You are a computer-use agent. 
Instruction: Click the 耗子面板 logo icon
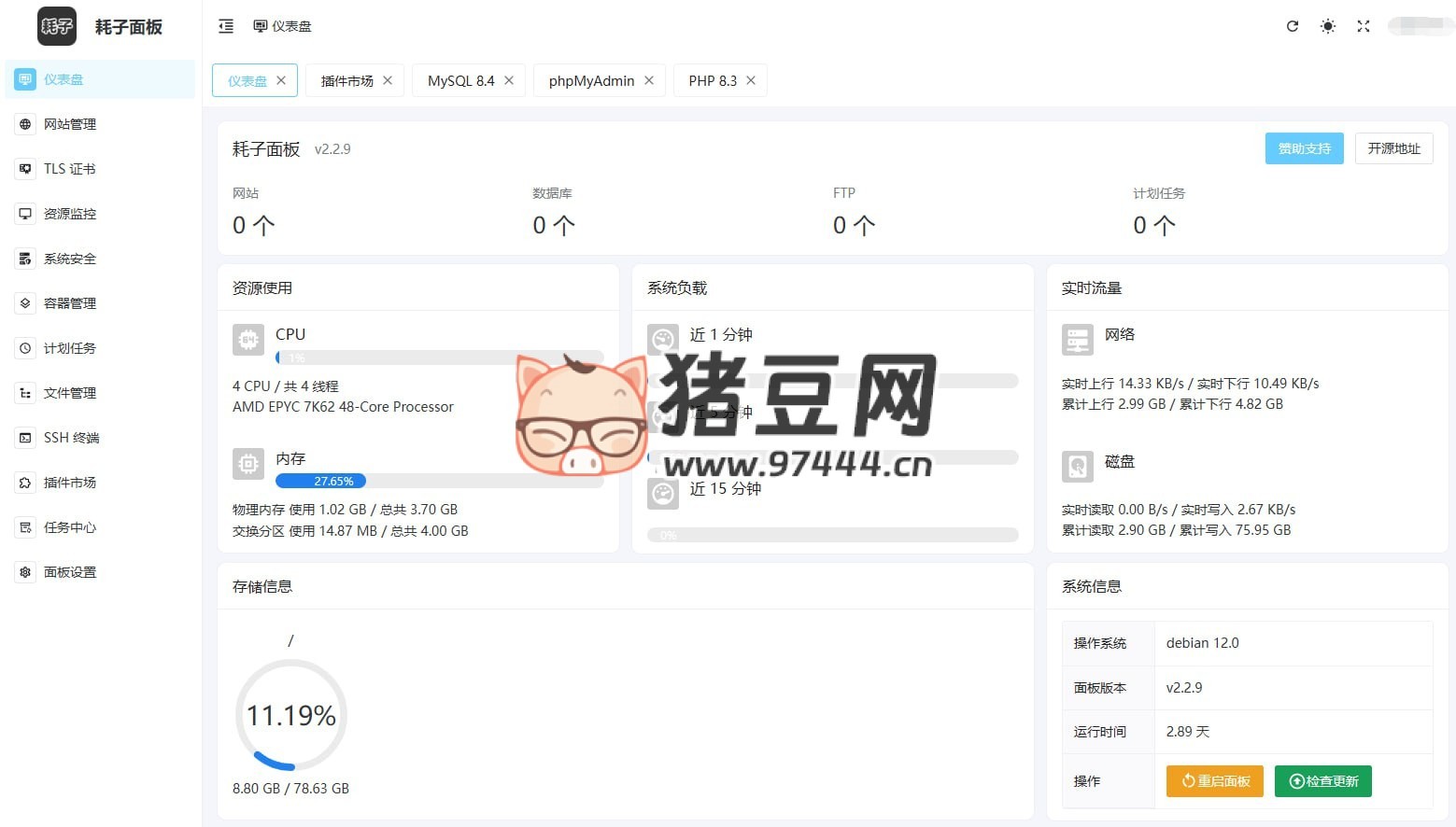(x=57, y=26)
